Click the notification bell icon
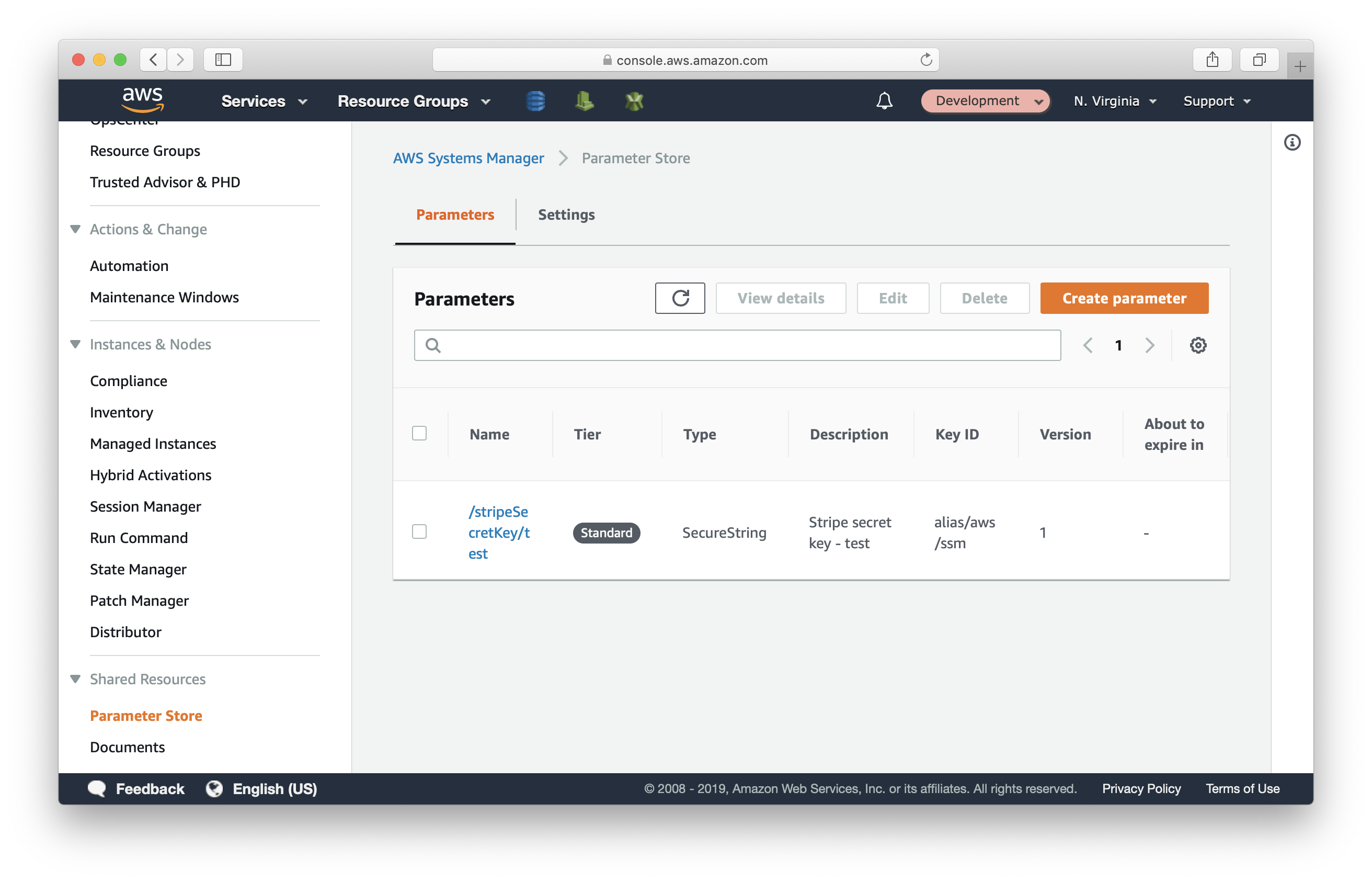 pos(884,100)
